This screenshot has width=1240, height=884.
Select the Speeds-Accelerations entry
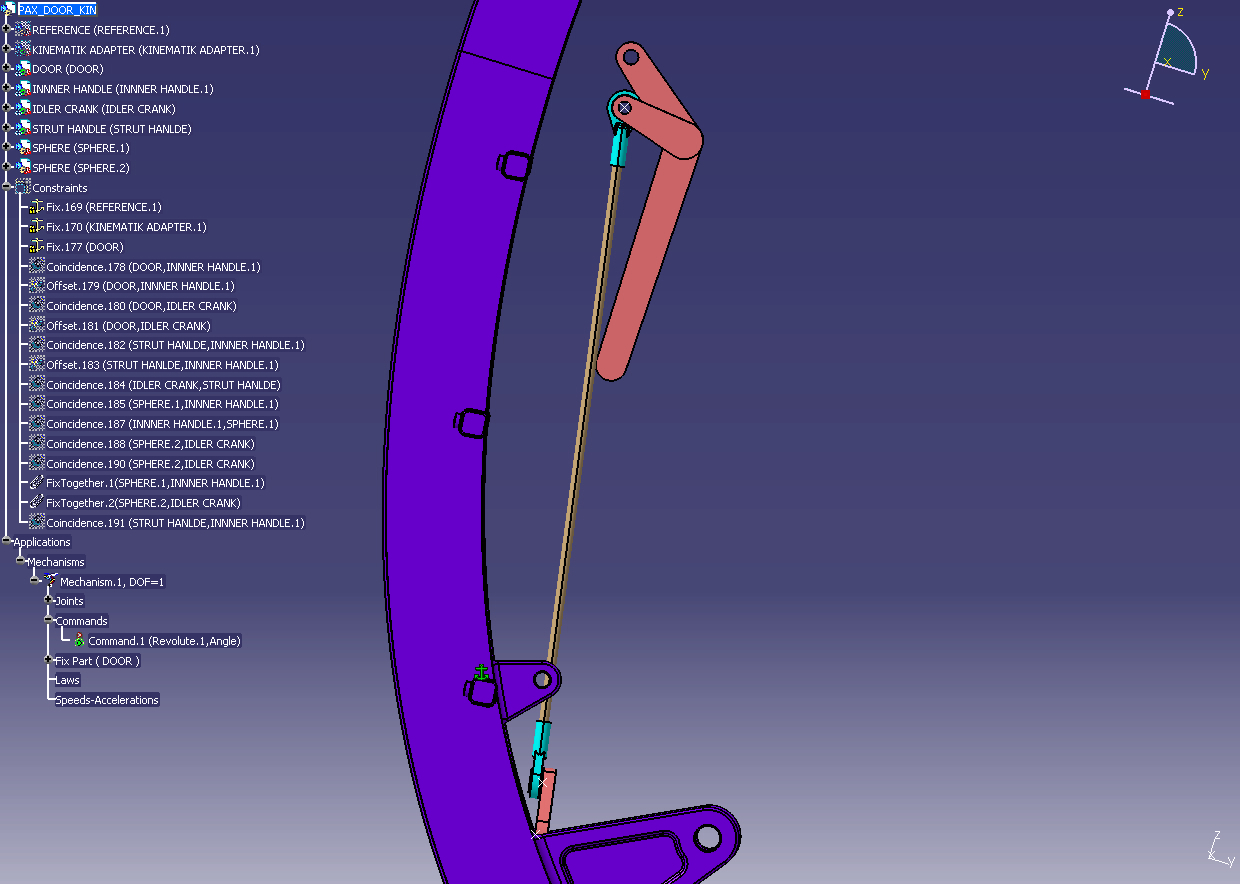click(x=107, y=700)
